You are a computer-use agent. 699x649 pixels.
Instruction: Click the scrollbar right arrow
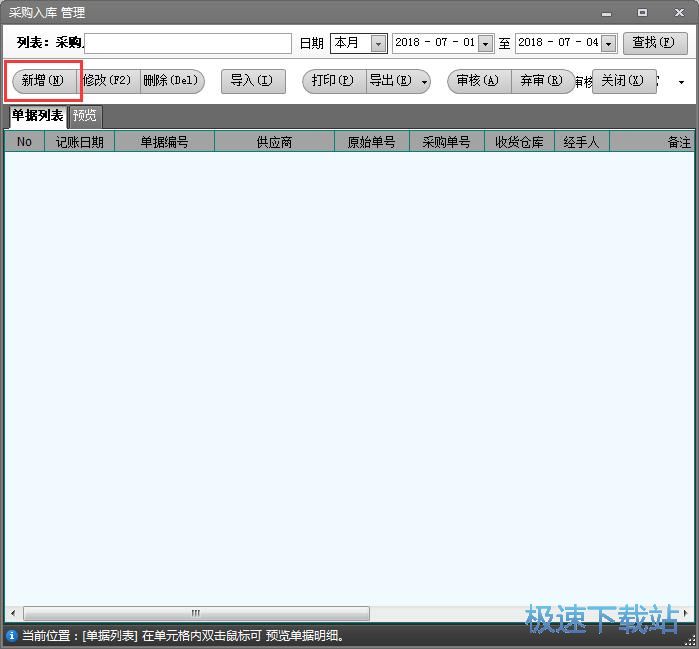[686, 613]
